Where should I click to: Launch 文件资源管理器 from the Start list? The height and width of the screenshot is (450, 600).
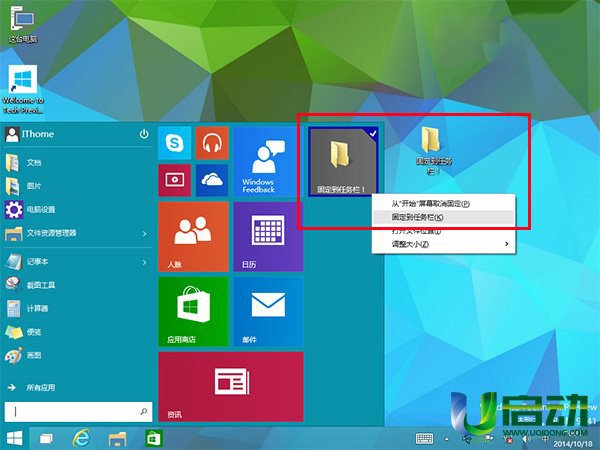pyautogui.click(x=71, y=233)
